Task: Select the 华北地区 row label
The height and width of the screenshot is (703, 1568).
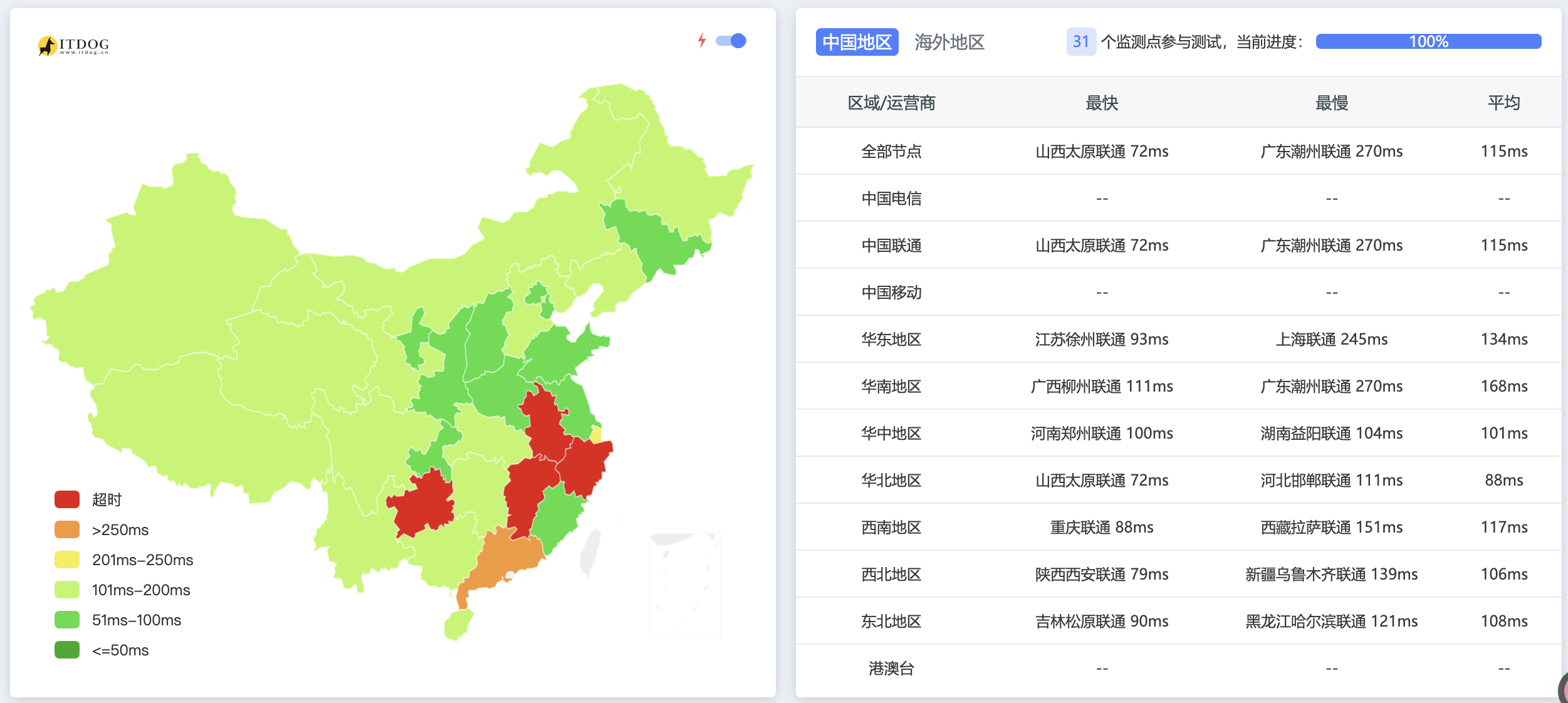Action: 891,480
